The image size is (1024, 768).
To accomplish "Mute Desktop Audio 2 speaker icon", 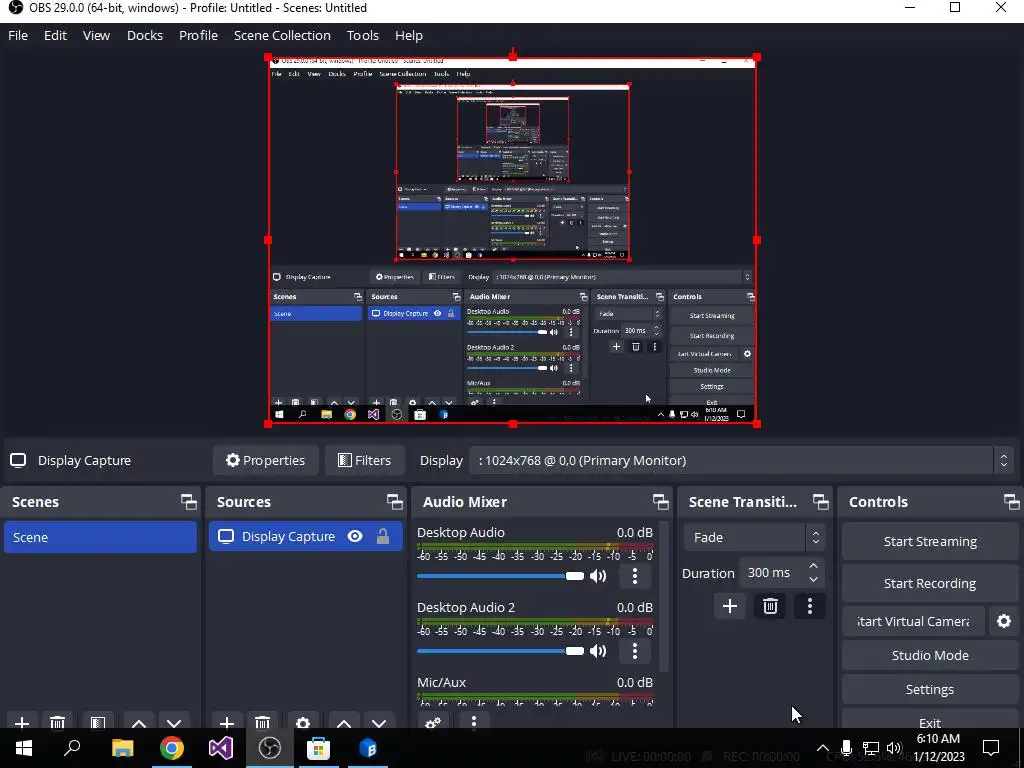I will [598, 650].
